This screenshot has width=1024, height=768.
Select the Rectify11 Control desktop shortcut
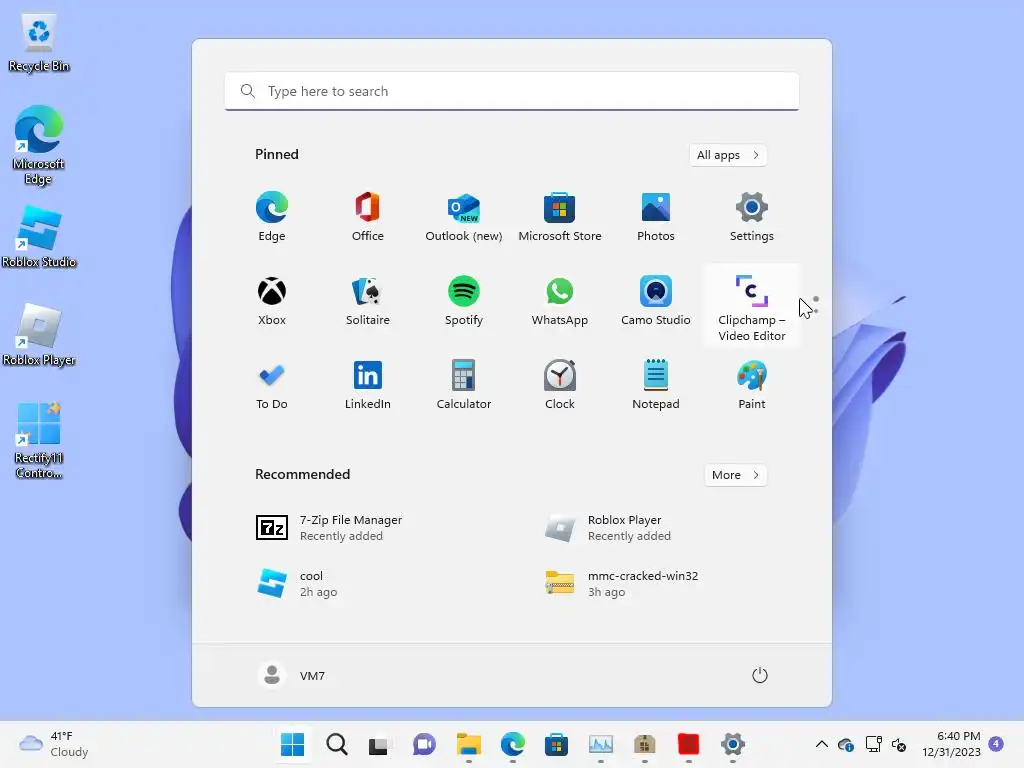tap(39, 441)
